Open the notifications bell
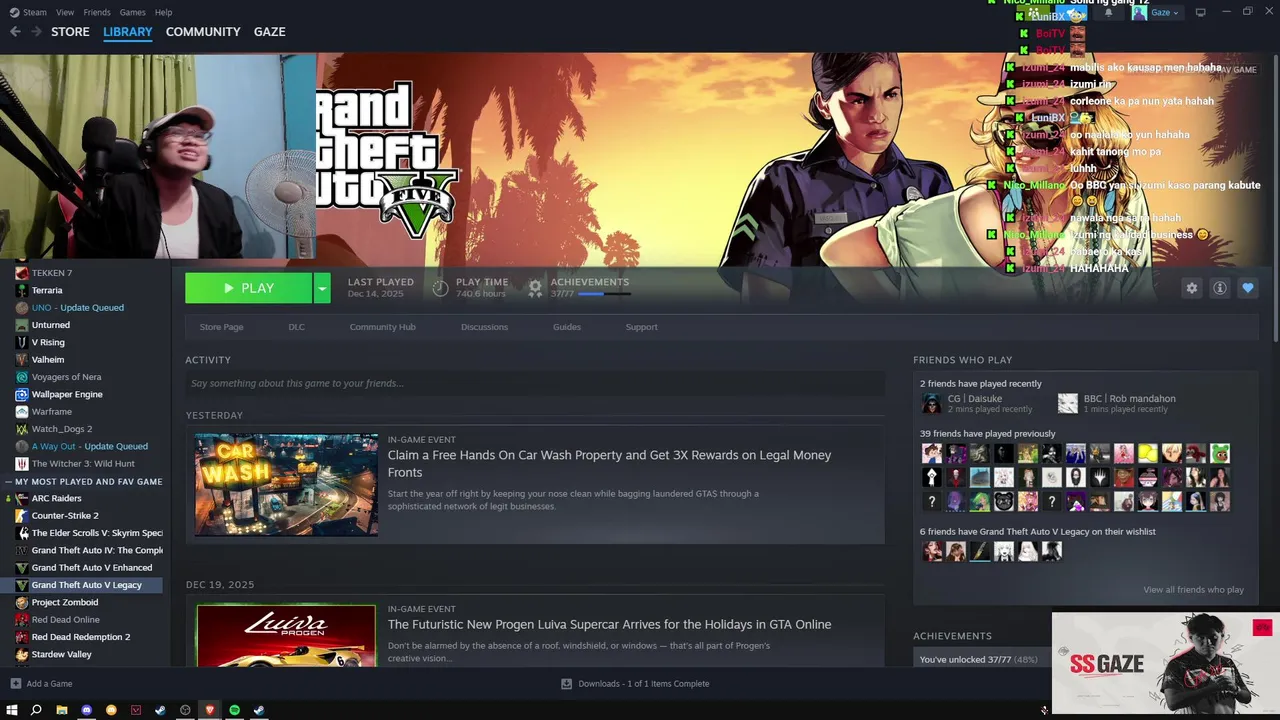Viewport: 1280px width, 720px height. point(1108,13)
